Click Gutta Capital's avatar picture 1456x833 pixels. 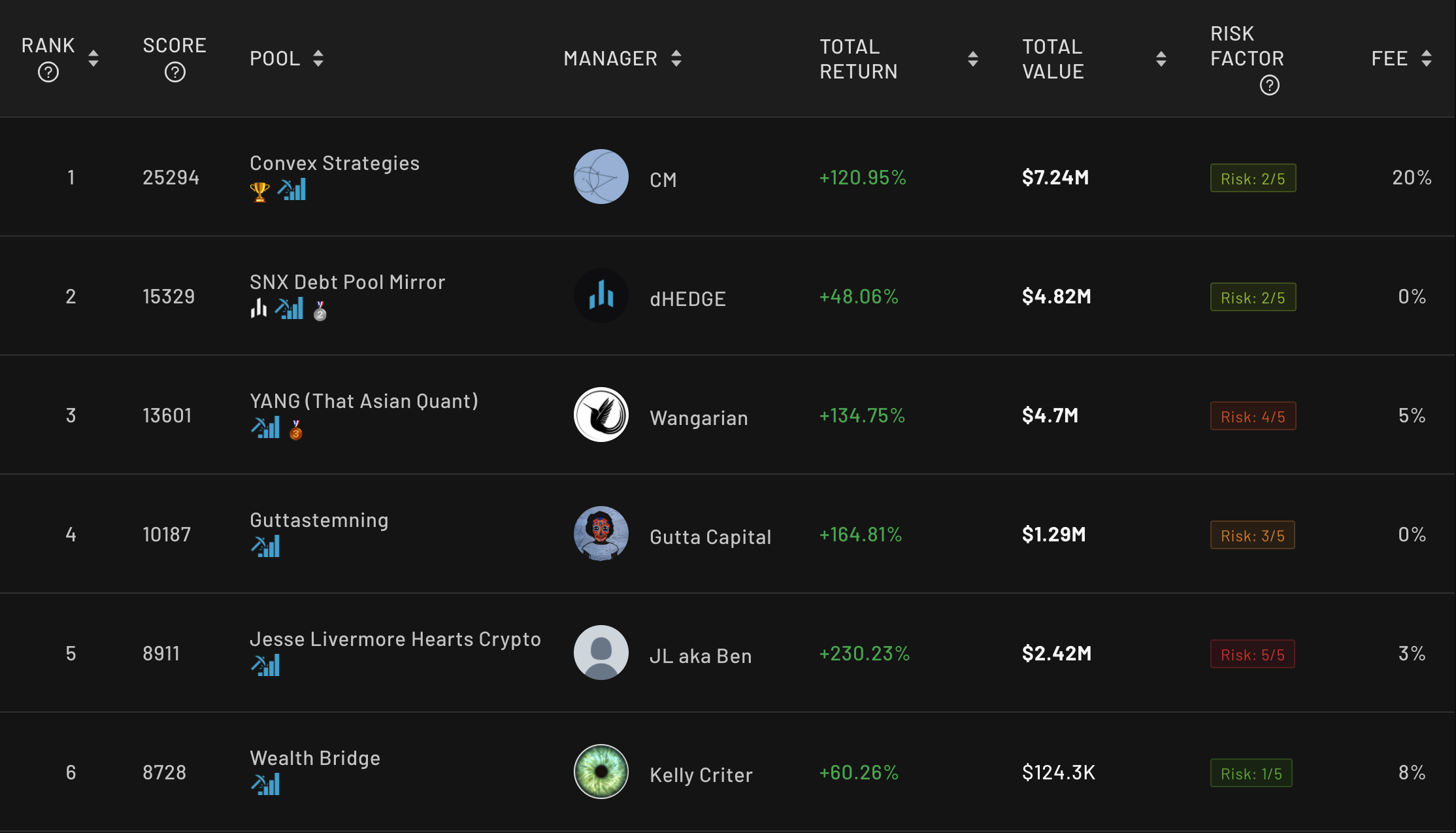[x=601, y=534]
